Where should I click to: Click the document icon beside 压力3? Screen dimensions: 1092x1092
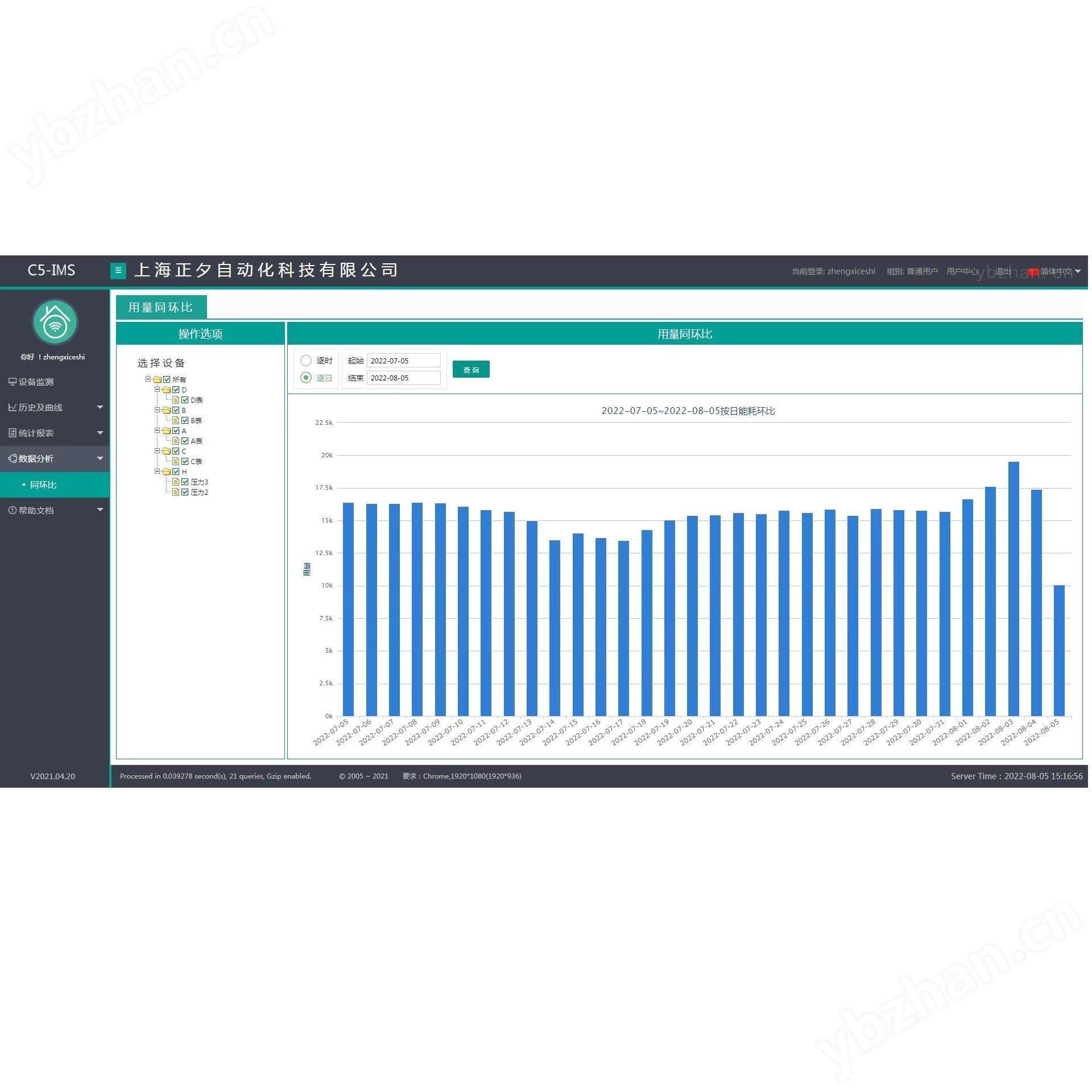coord(176,482)
